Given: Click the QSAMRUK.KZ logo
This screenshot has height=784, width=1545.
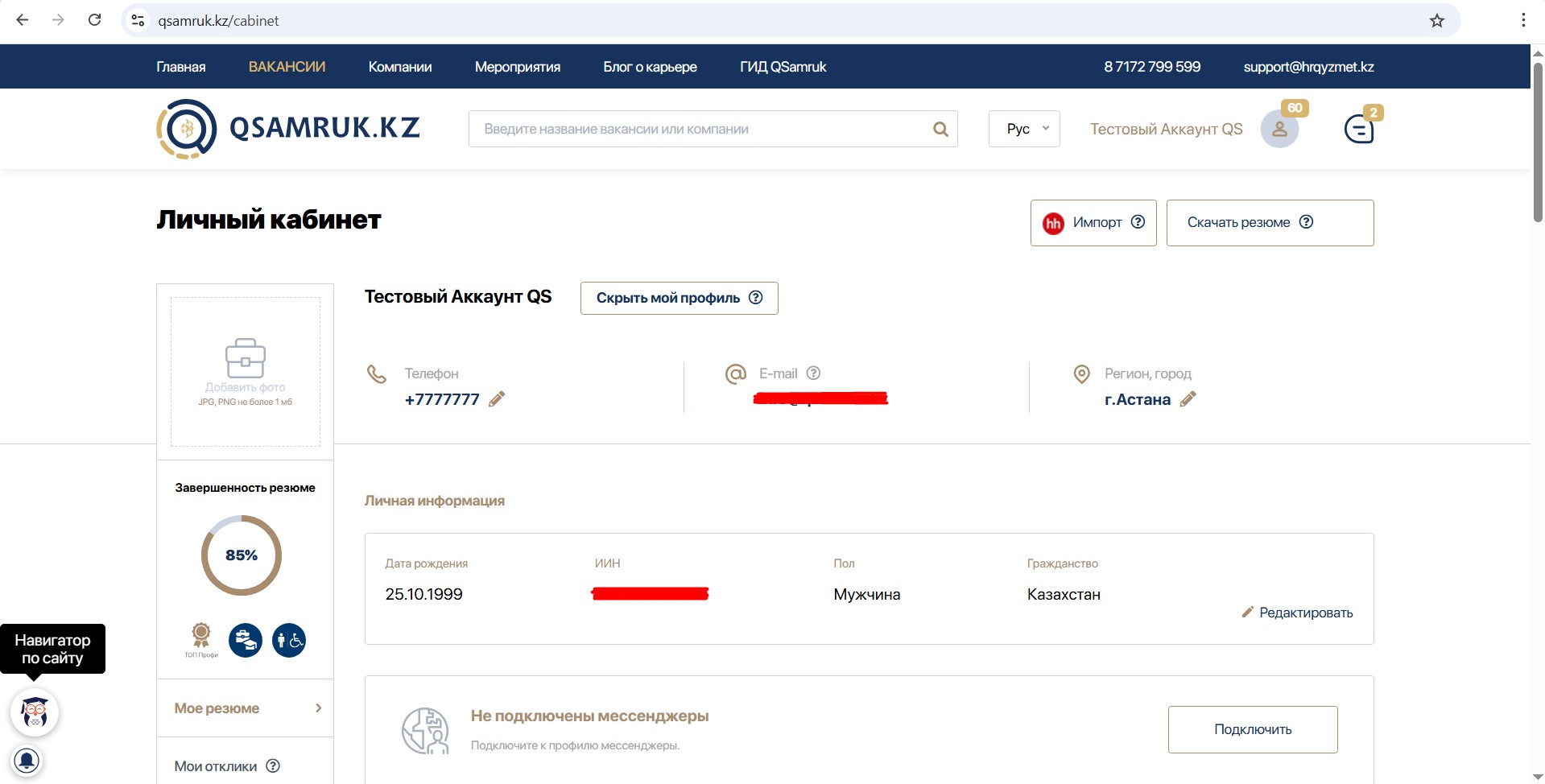Looking at the screenshot, I should (288, 129).
